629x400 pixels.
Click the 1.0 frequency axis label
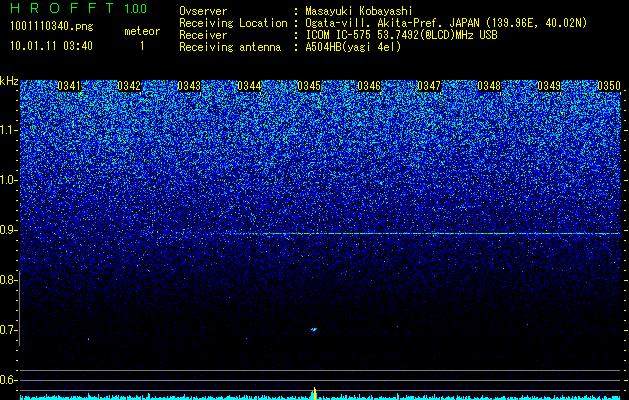click(8, 180)
